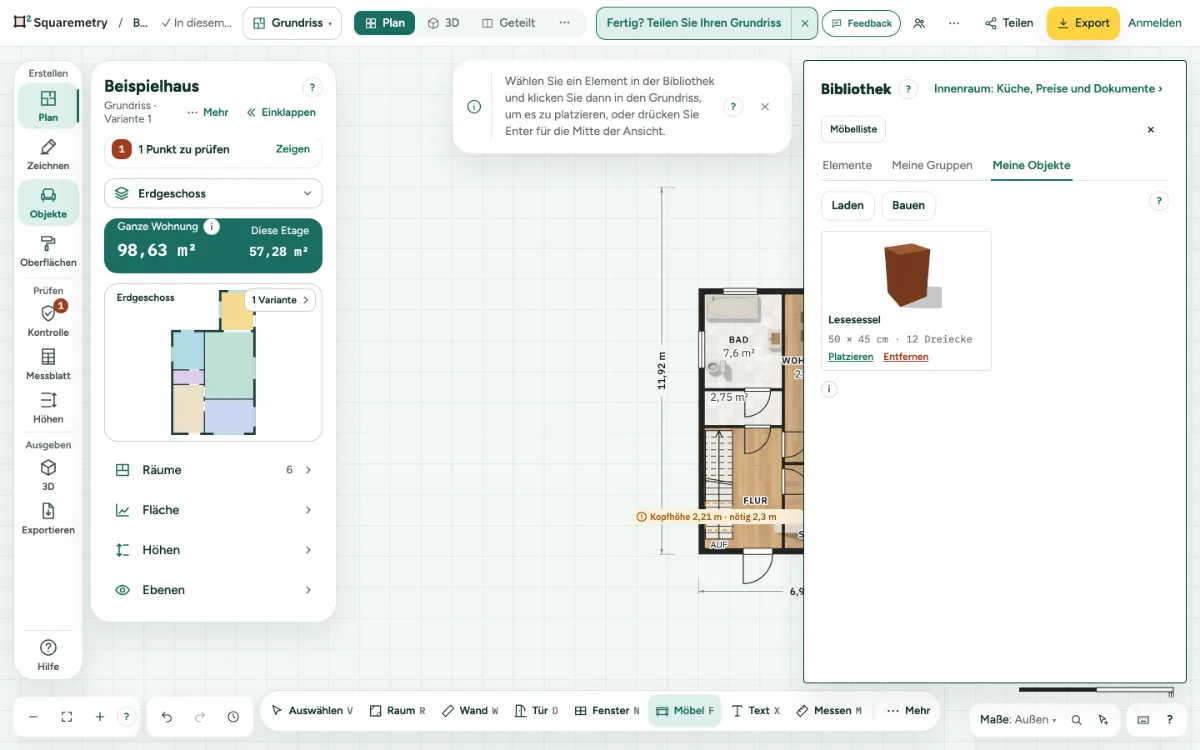This screenshot has width=1200, height=750.
Task: Open the collaborators people icon
Action: click(x=920, y=23)
